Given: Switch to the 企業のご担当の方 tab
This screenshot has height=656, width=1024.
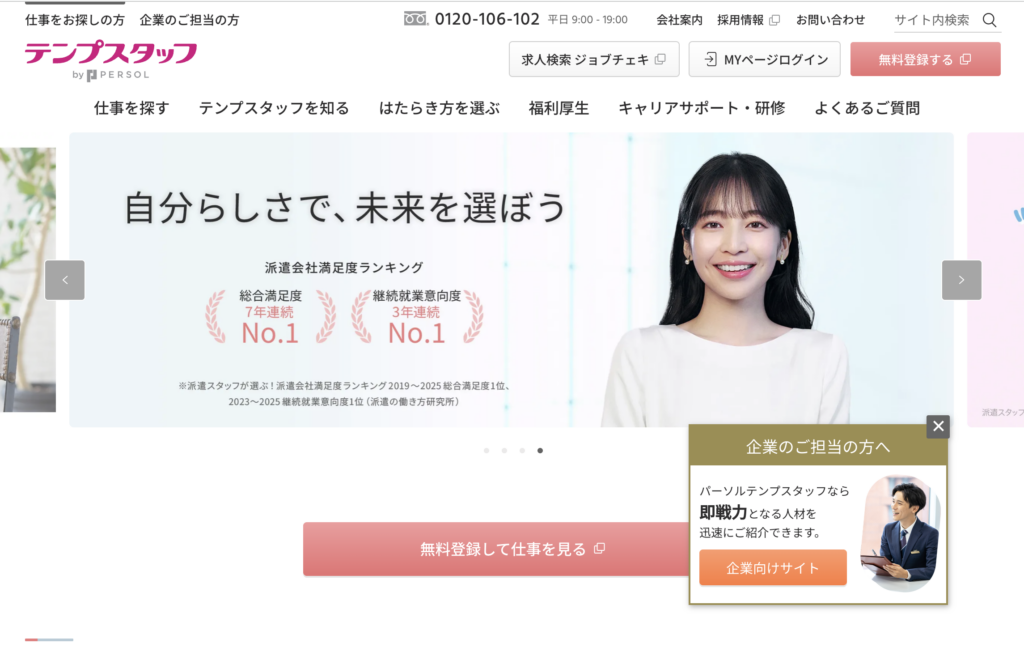Looking at the screenshot, I should [189, 20].
